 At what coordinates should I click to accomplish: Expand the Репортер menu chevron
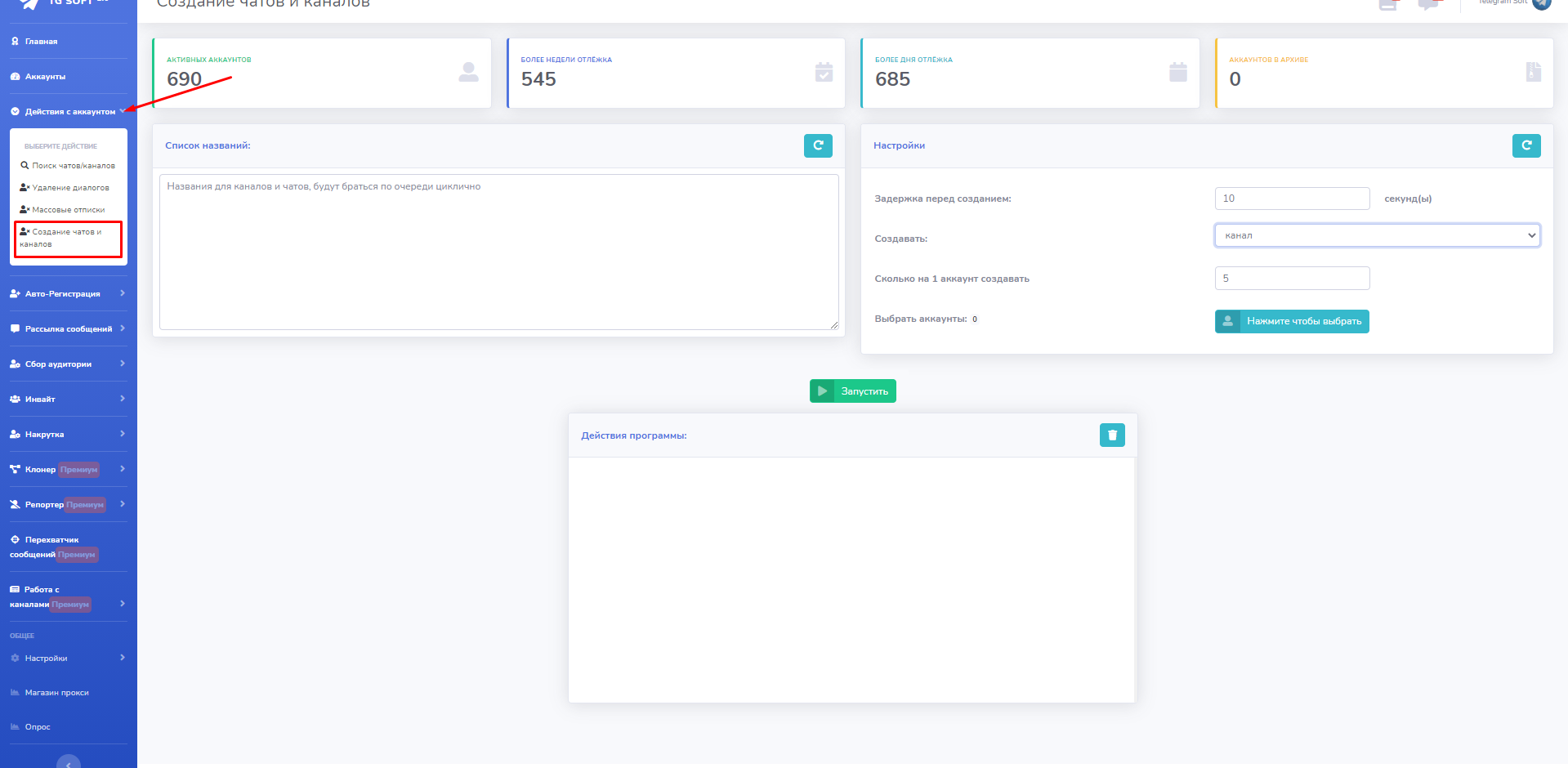click(x=123, y=504)
